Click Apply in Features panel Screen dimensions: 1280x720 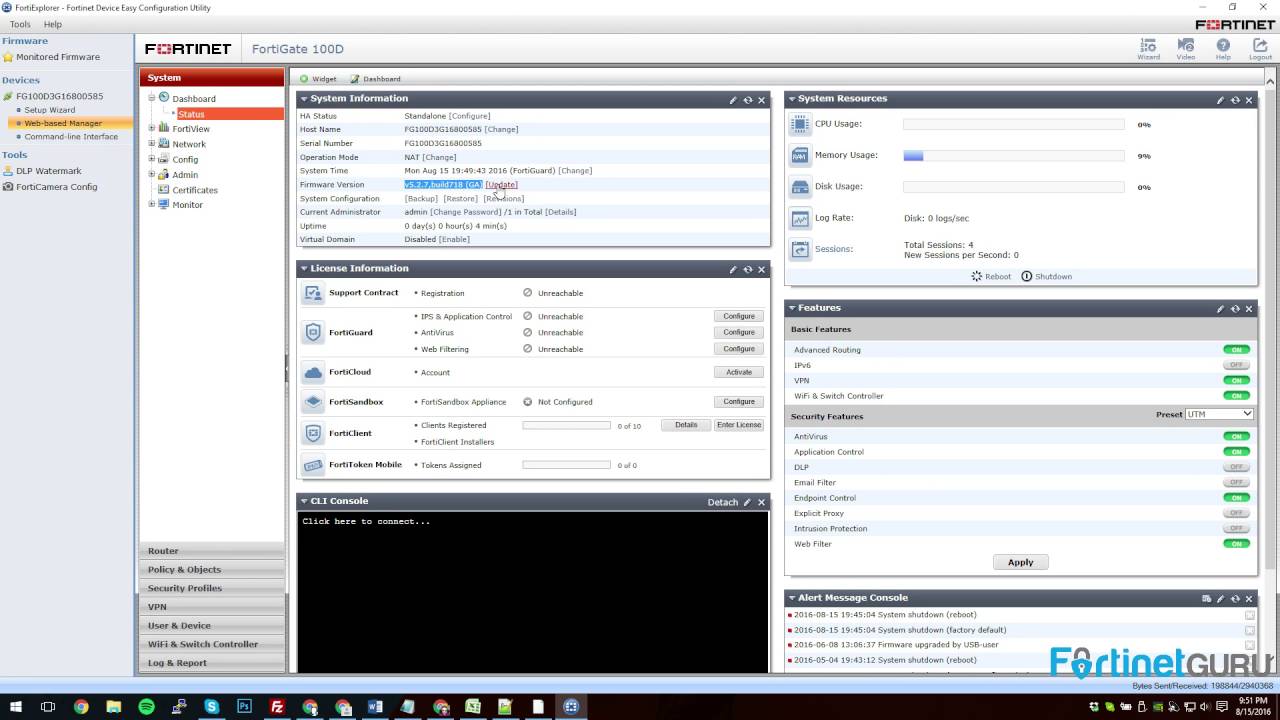(1020, 562)
